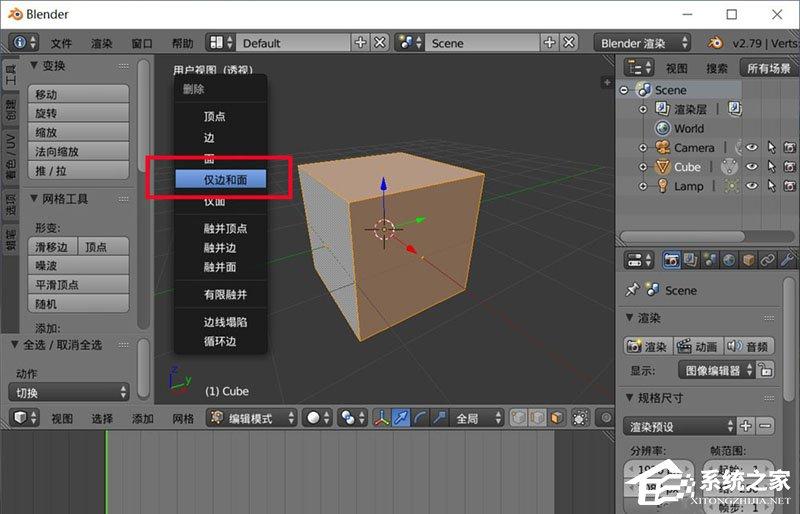Collapse the 网格工具 panel
This screenshot has height=514, width=800.
34,199
